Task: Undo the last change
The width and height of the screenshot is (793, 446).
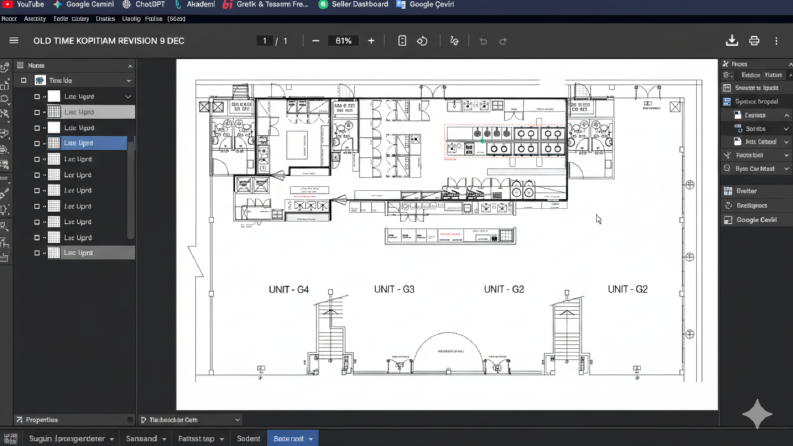Action: point(483,41)
